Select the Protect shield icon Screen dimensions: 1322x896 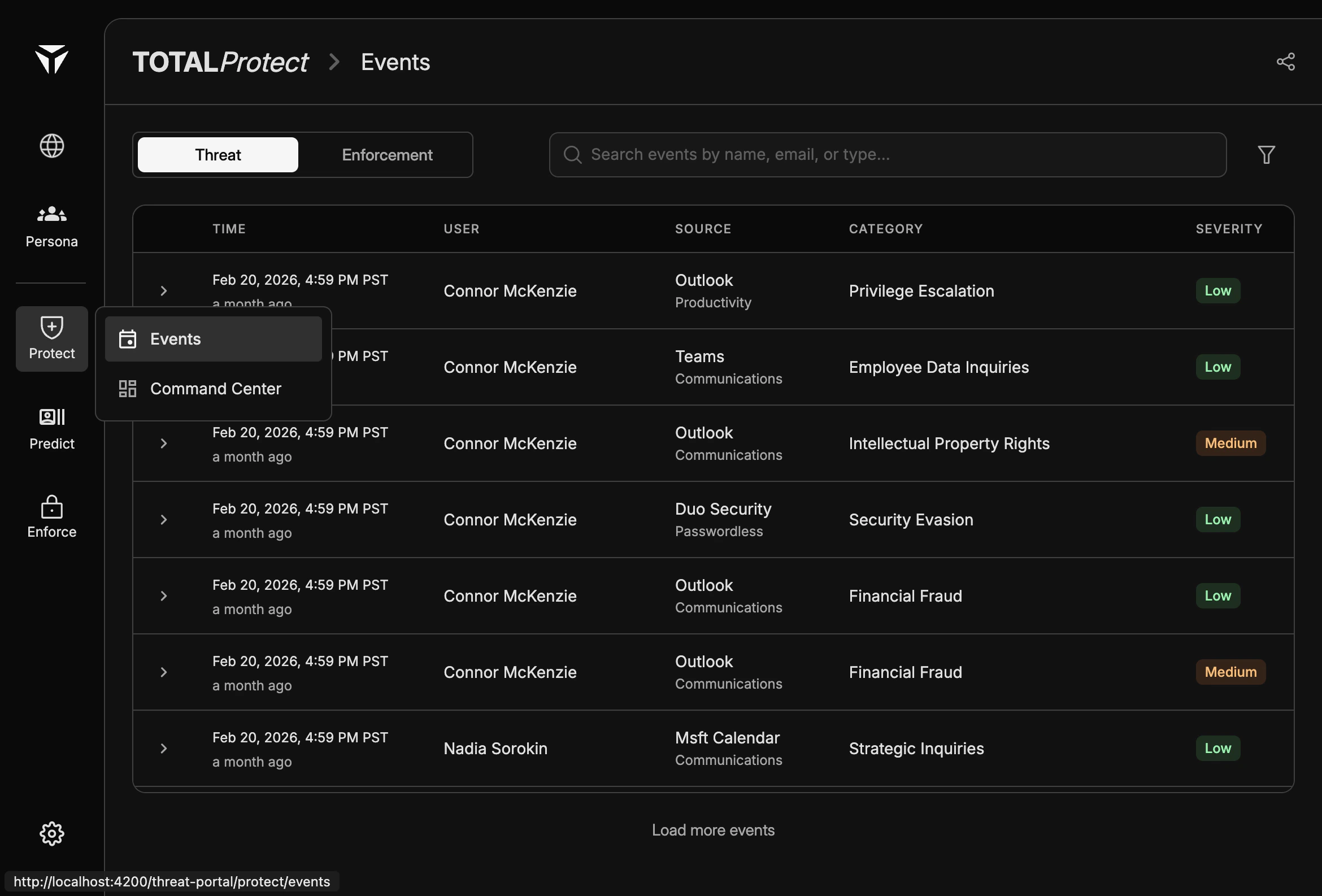[x=51, y=327]
